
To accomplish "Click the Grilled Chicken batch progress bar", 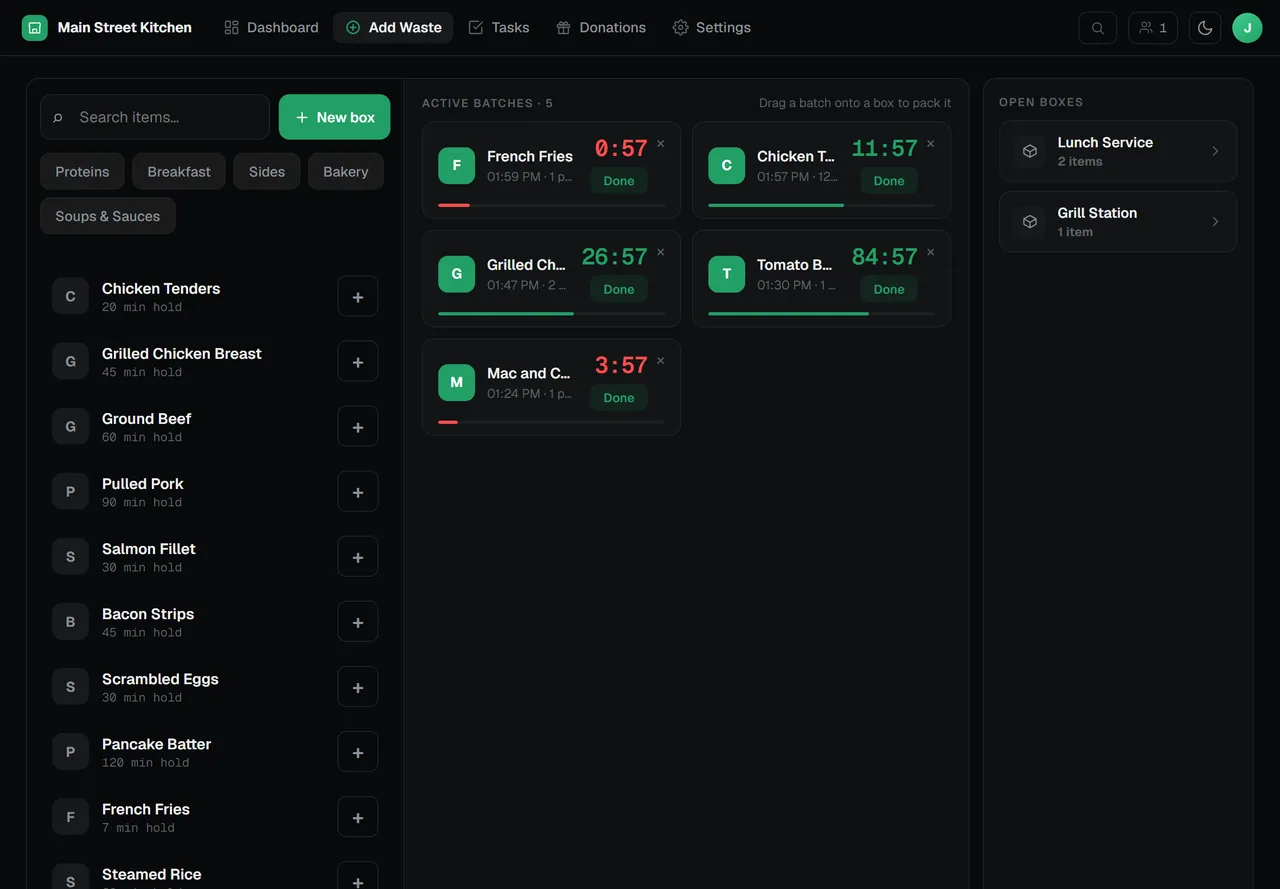I will [x=551, y=314].
